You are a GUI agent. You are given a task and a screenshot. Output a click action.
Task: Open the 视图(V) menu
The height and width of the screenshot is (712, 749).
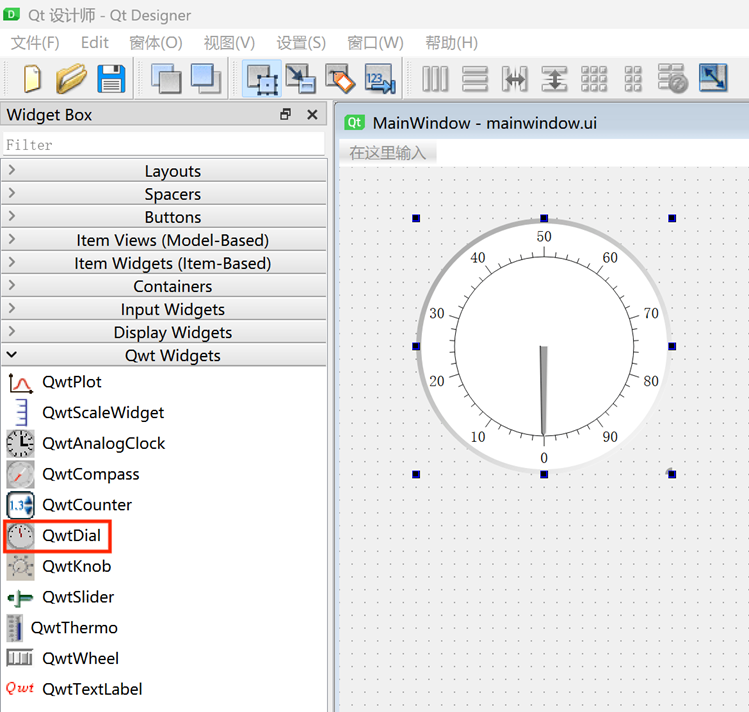[x=229, y=43]
